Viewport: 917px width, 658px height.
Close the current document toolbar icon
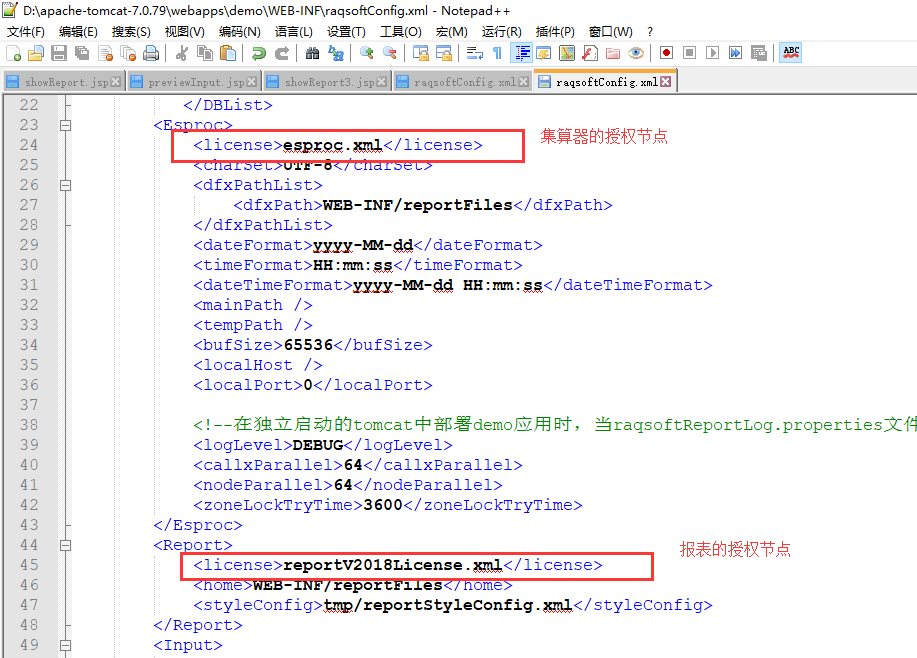[x=105, y=53]
